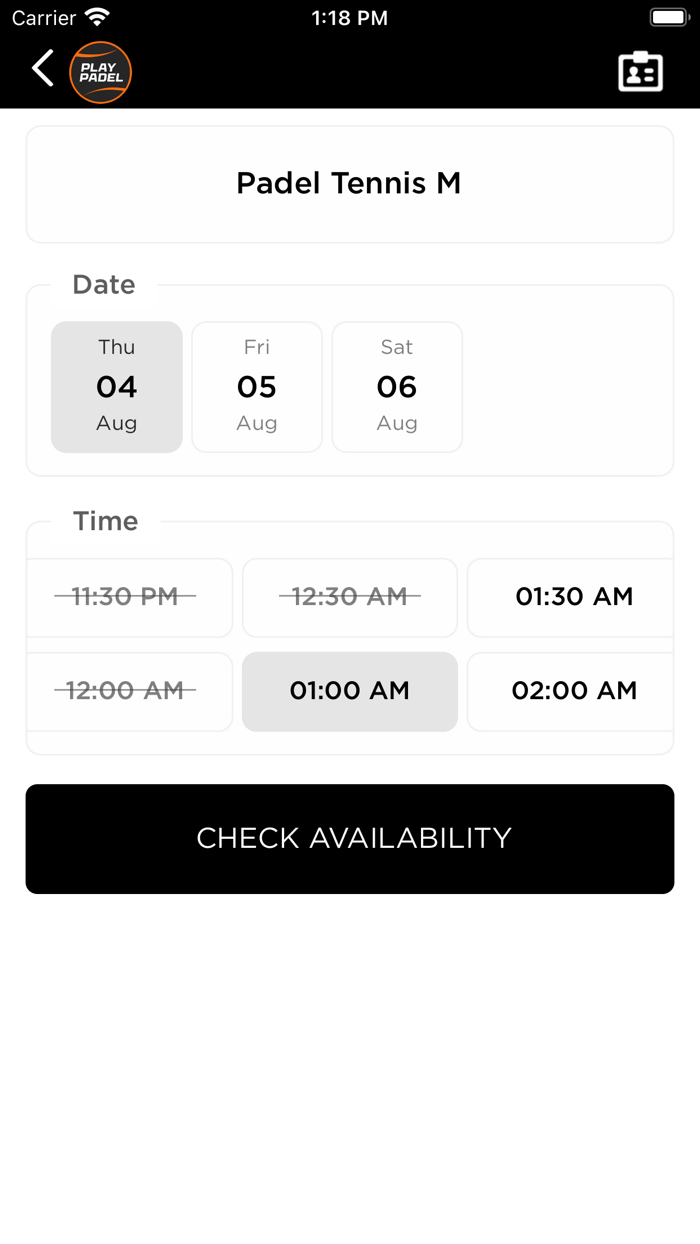Tap the back arrow icon
Screen dimensions: 700x1244
(42, 69)
